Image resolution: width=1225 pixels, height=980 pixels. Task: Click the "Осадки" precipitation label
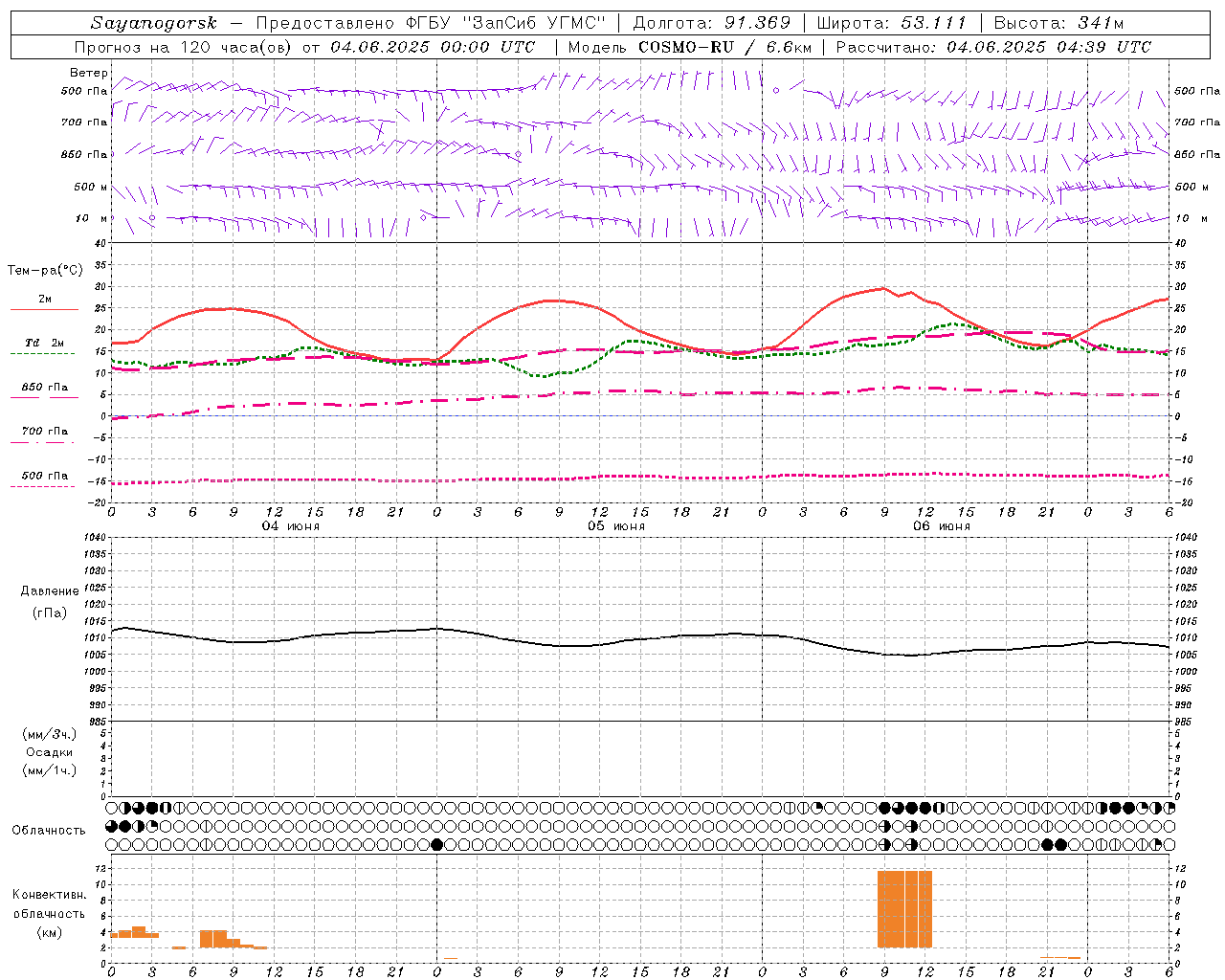49,752
